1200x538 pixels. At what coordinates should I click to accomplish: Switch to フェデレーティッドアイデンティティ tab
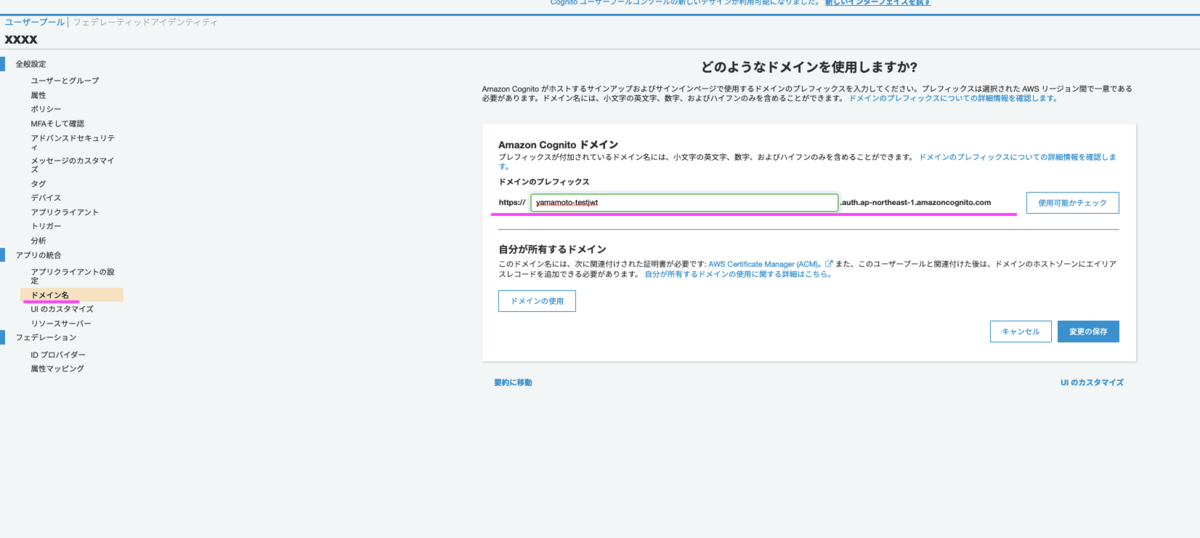click(x=144, y=21)
